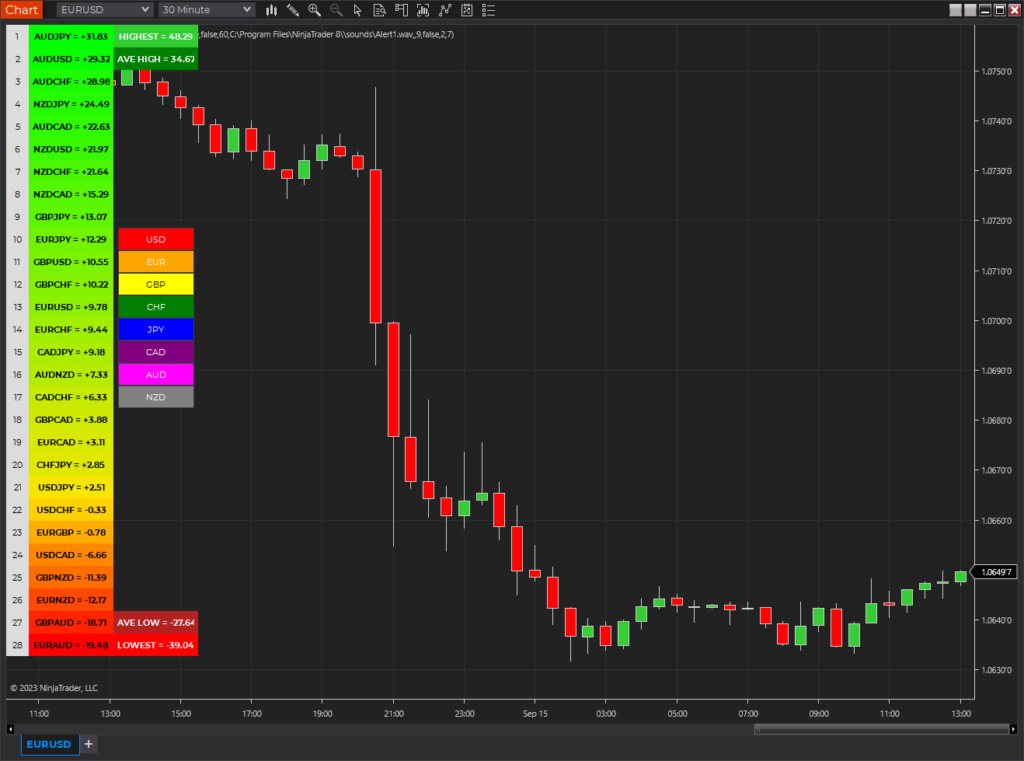Viewport: 1024px width, 761px height.
Task: Click the AUDJPY strength row
Action: click(70, 36)
